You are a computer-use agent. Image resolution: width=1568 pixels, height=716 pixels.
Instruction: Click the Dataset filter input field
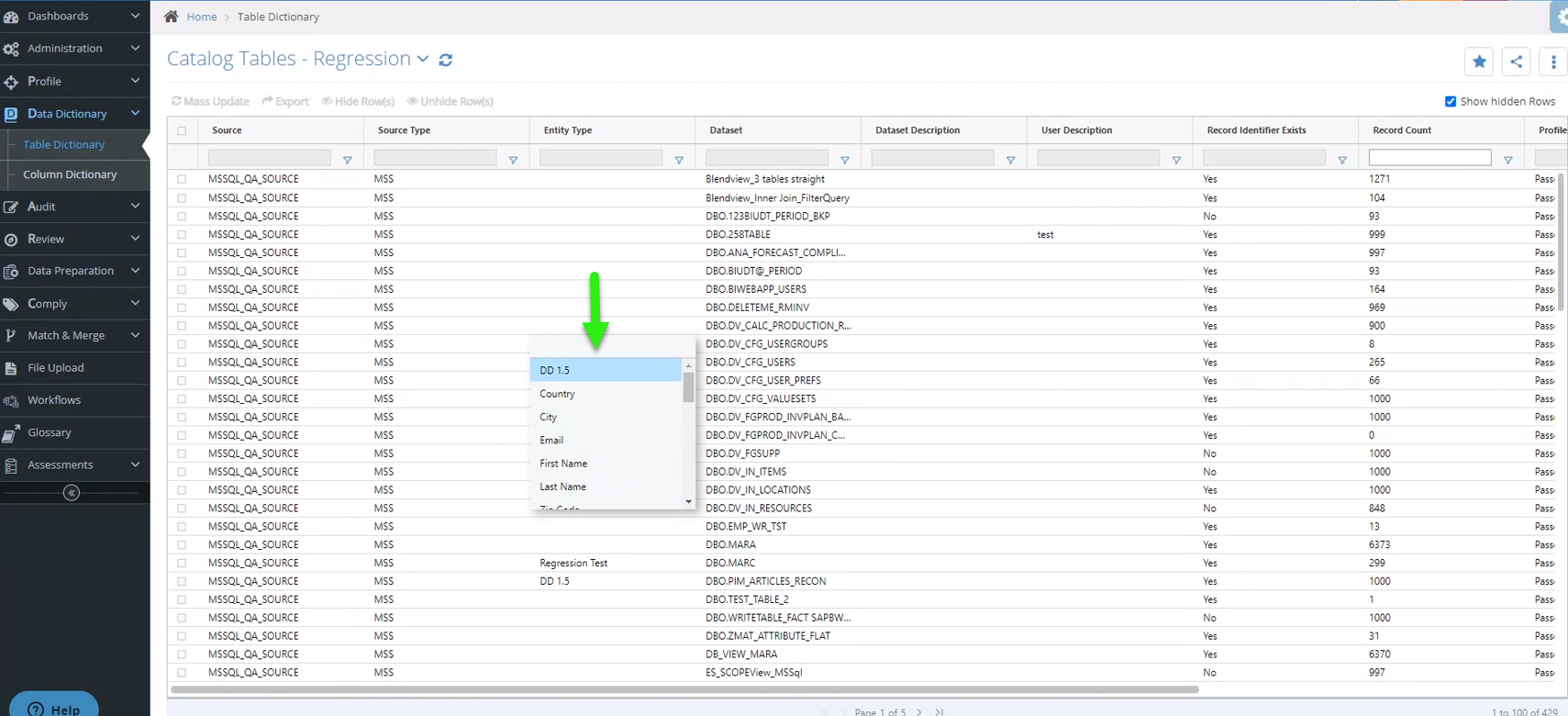click(766, 158)
